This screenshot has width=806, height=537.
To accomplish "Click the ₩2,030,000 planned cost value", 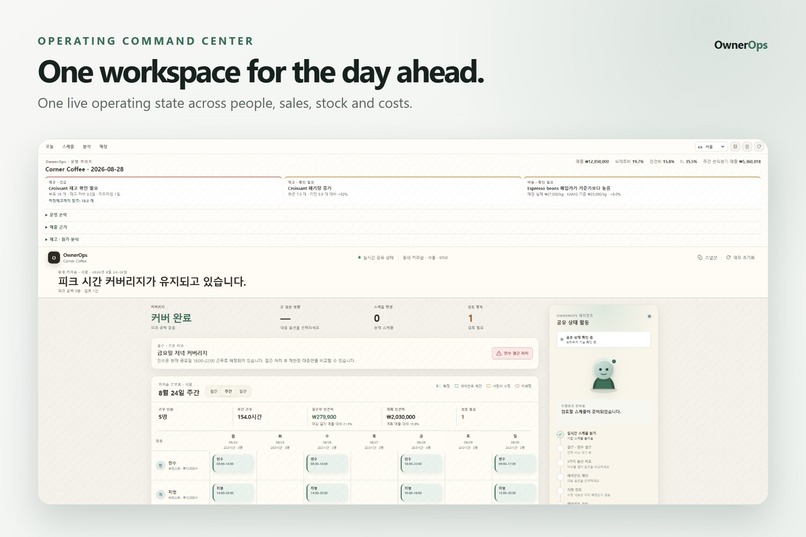I will [401, 417].
